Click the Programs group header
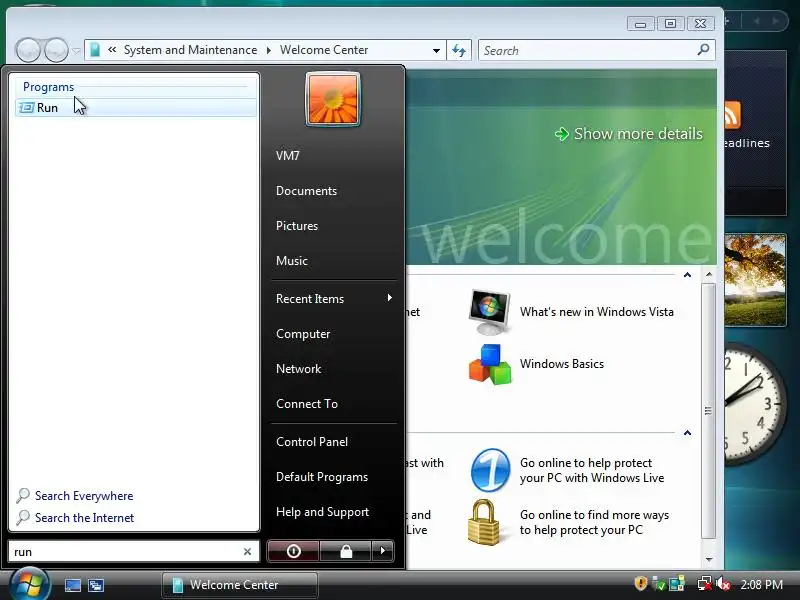This screenshot has height=600, width=800. (x=48, y=87)
